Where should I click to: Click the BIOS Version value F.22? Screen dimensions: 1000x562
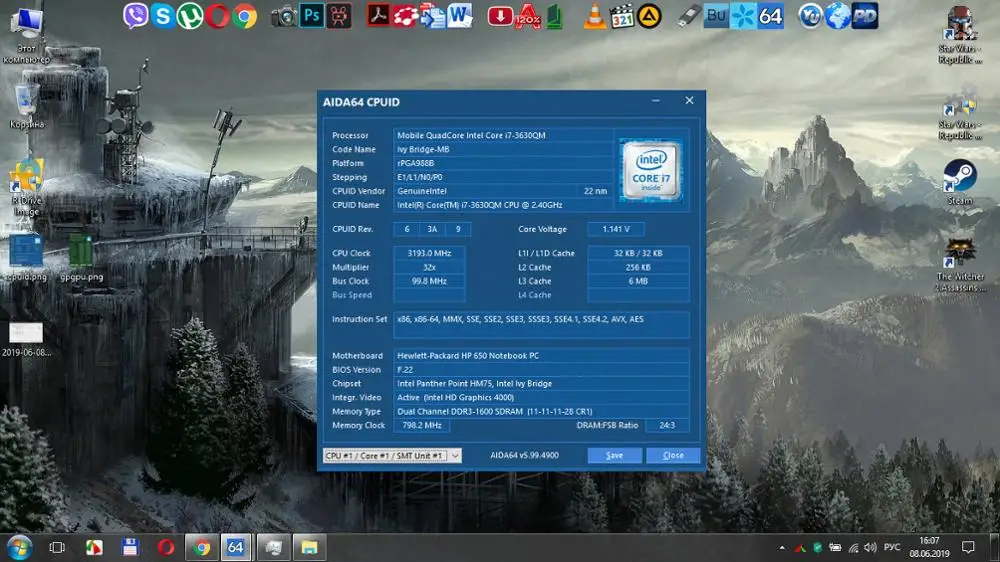(405, 370)
